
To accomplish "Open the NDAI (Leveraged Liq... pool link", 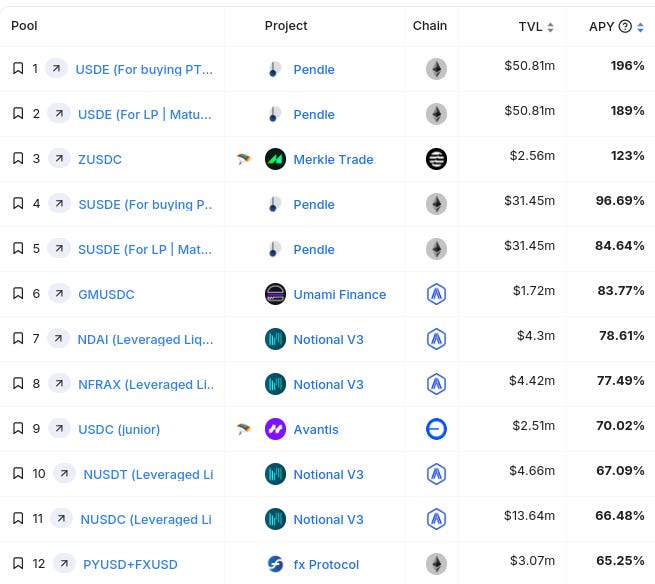I will click(145, 340).
